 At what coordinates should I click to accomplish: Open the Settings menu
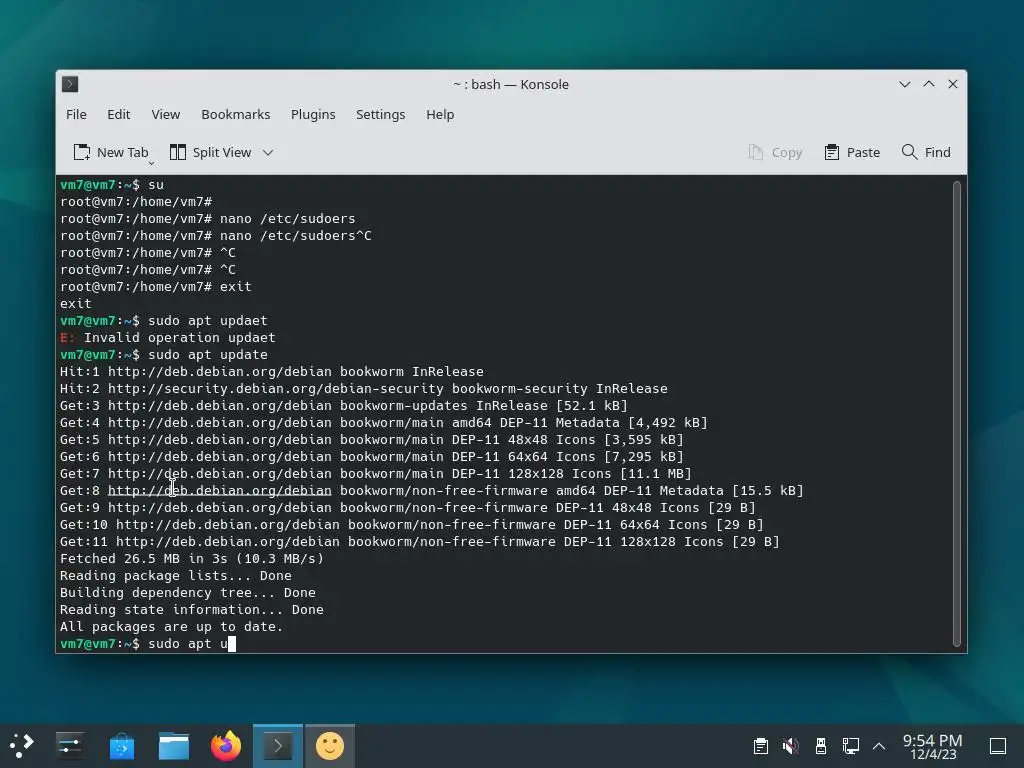[x=380, y=114]
